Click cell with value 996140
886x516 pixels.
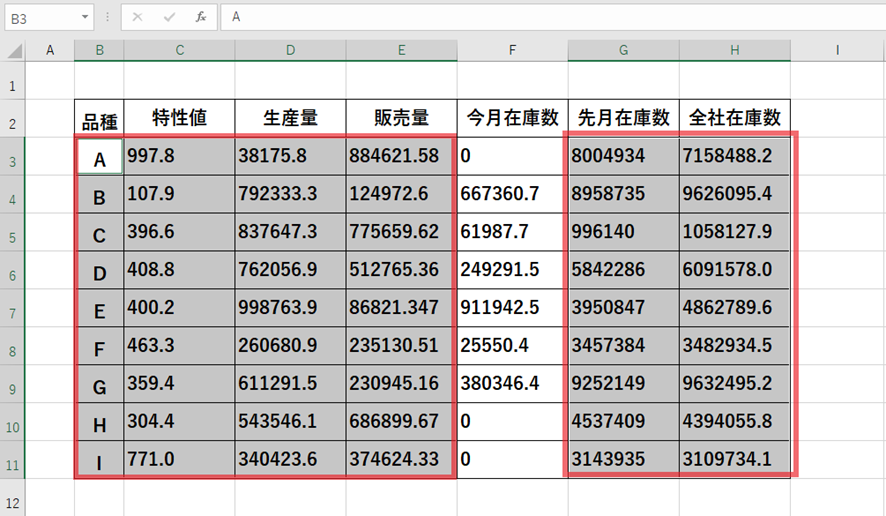[x=623, y=232]
